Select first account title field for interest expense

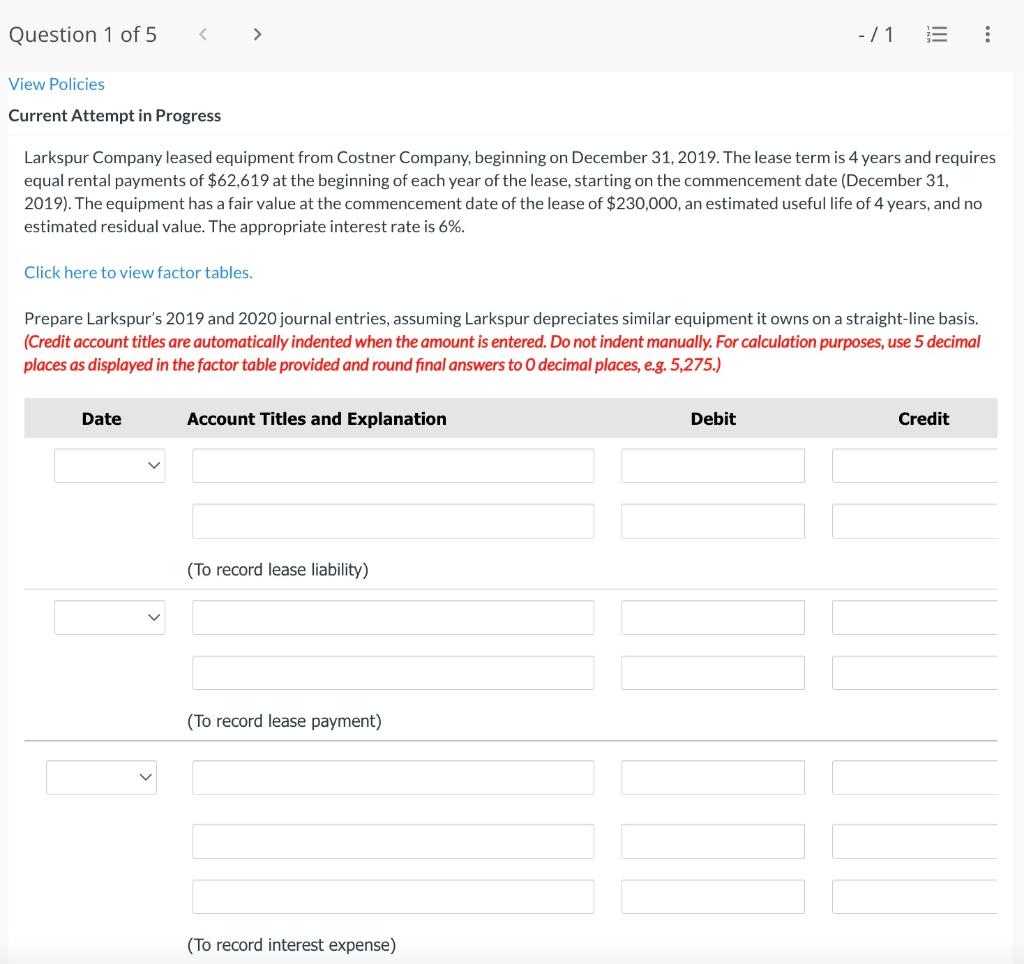[393, 777]
